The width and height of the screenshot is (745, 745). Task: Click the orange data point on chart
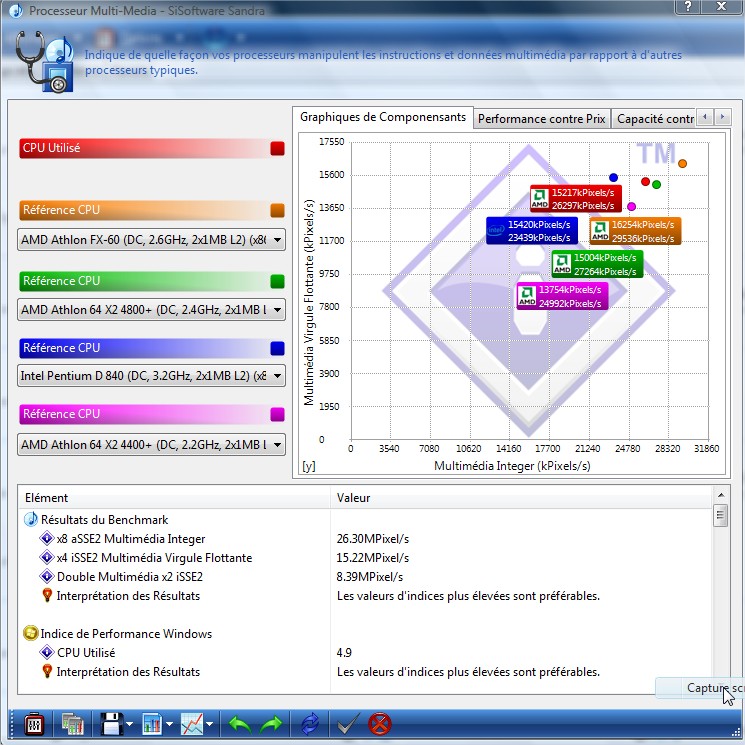pyautogui.click(x=682, y=163)
